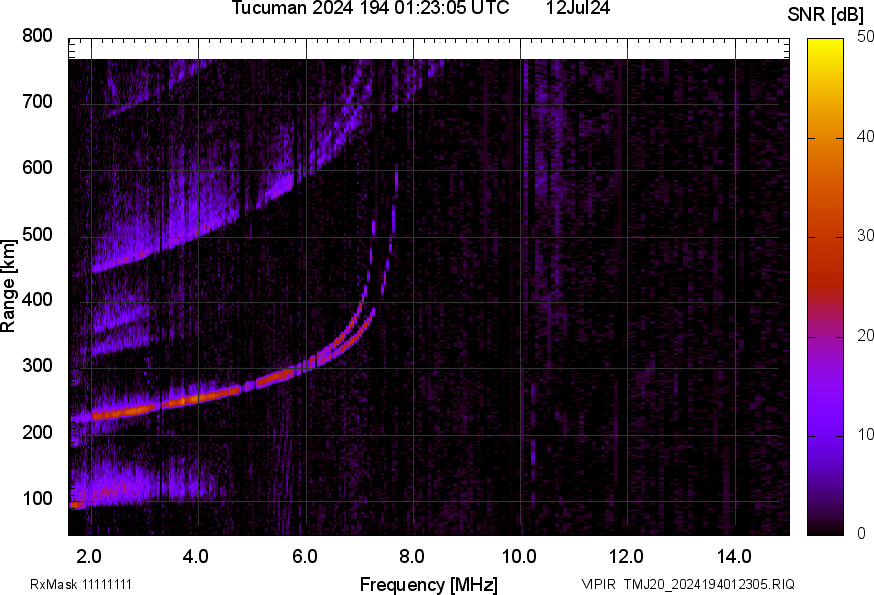Click the 'VIPIR' footer label
This screenshot has width=874, height=595.
tap(599, 584)
